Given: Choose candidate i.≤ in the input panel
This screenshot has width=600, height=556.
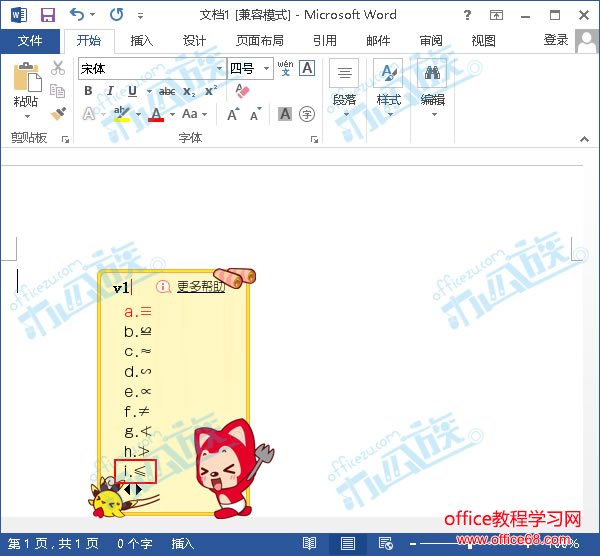Looking at the screenshot, I should [x=135, y=471].
